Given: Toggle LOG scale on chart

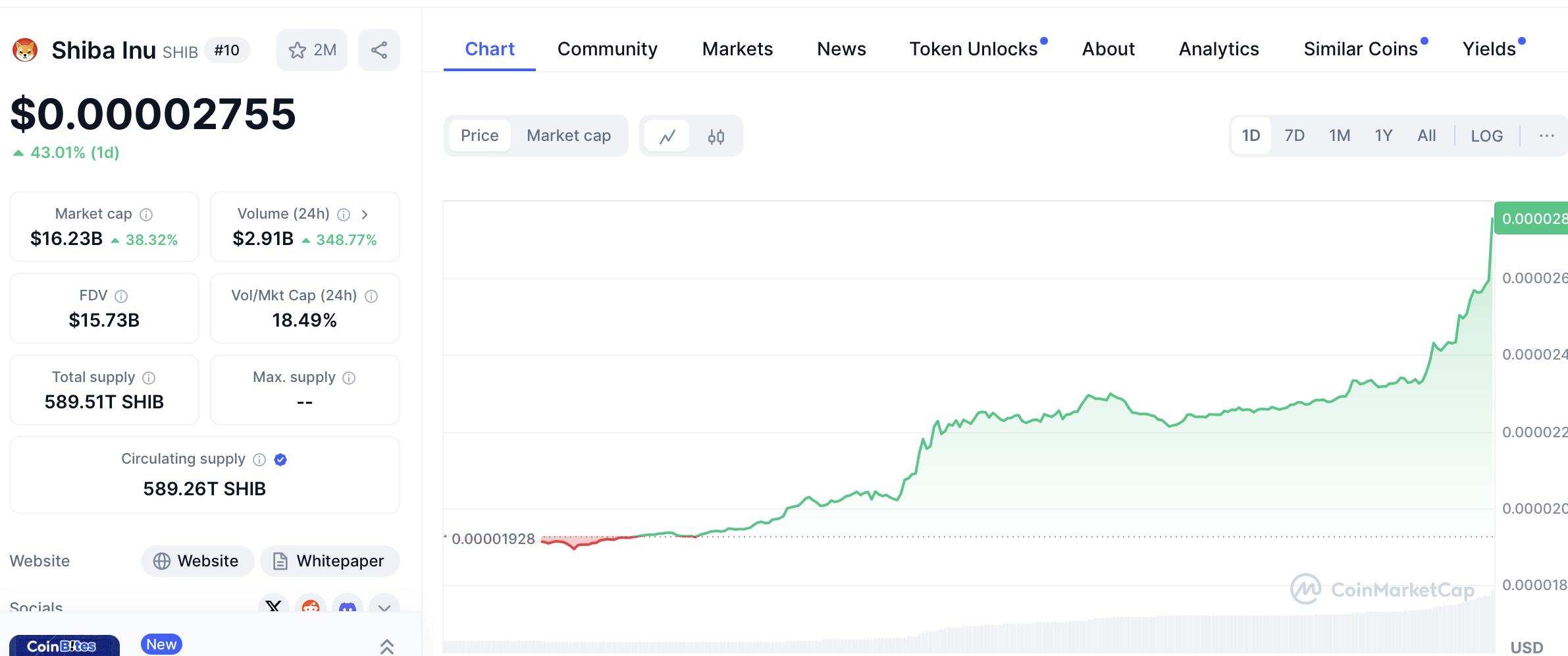Looking at the screenshot, I should click(1486, 136).
